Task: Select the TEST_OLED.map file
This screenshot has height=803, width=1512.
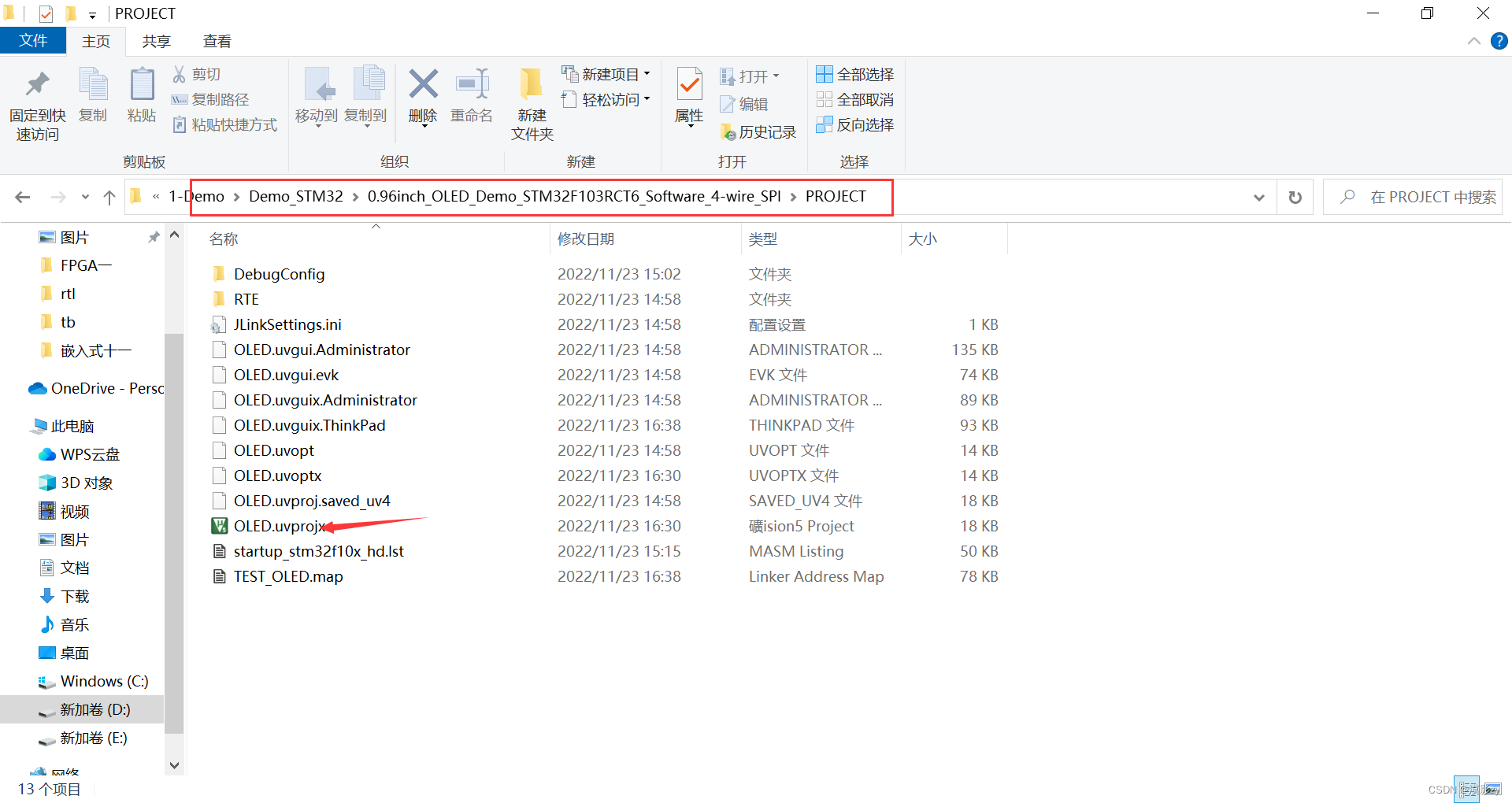Action: tap(277, 576)
